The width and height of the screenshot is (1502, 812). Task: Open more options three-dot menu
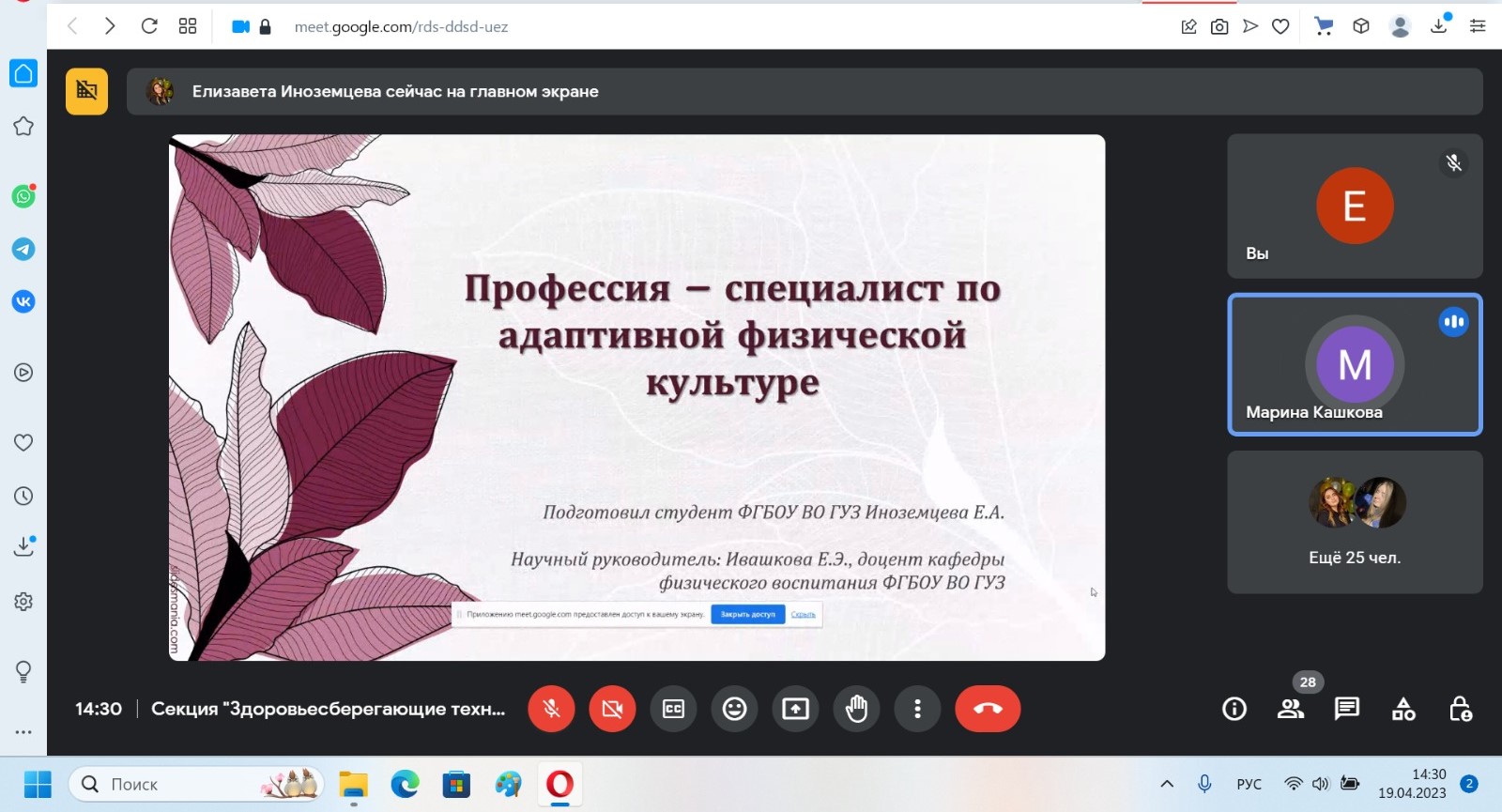tap(917, 709)
